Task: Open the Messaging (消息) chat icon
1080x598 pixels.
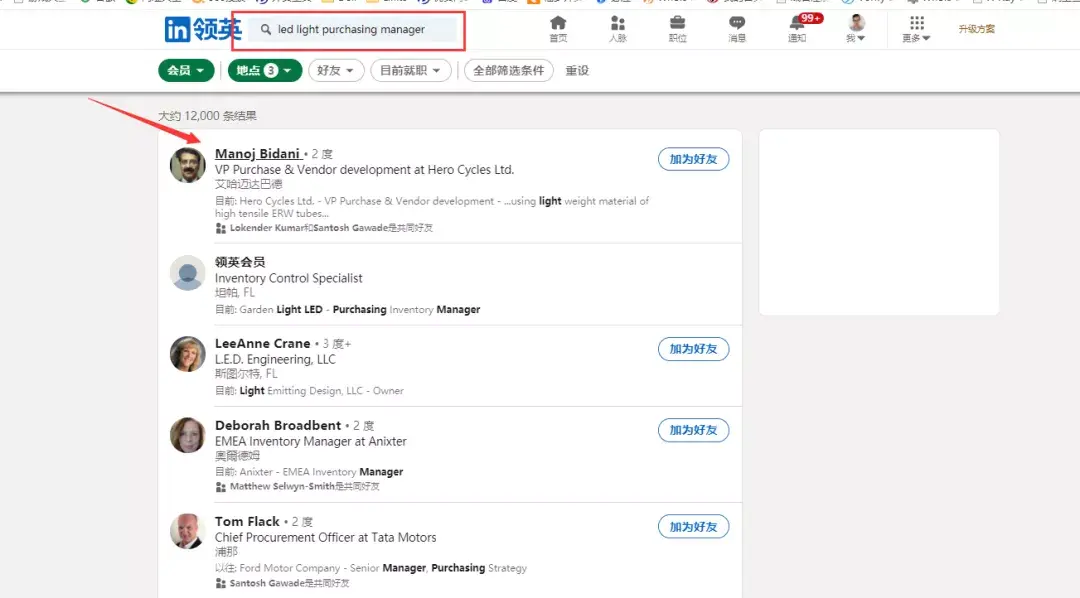Action: (x=737, y=29)
